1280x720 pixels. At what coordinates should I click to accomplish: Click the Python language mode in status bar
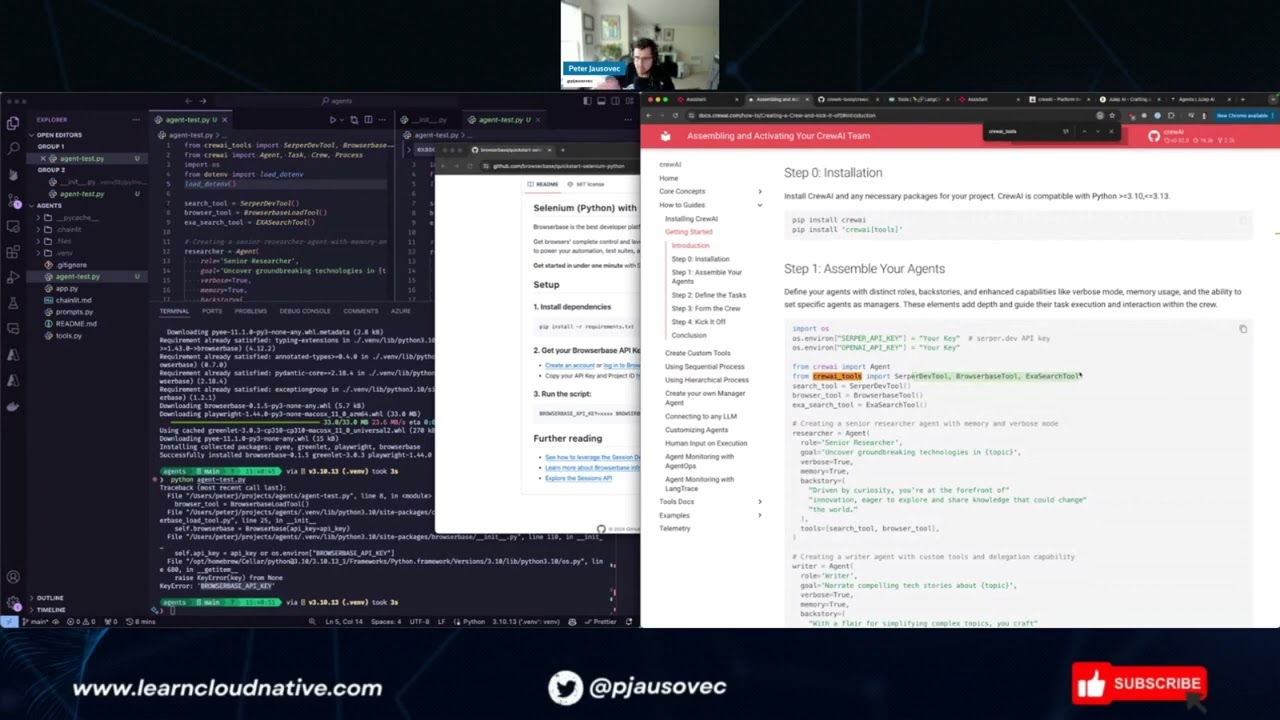[x=474, y=622]
